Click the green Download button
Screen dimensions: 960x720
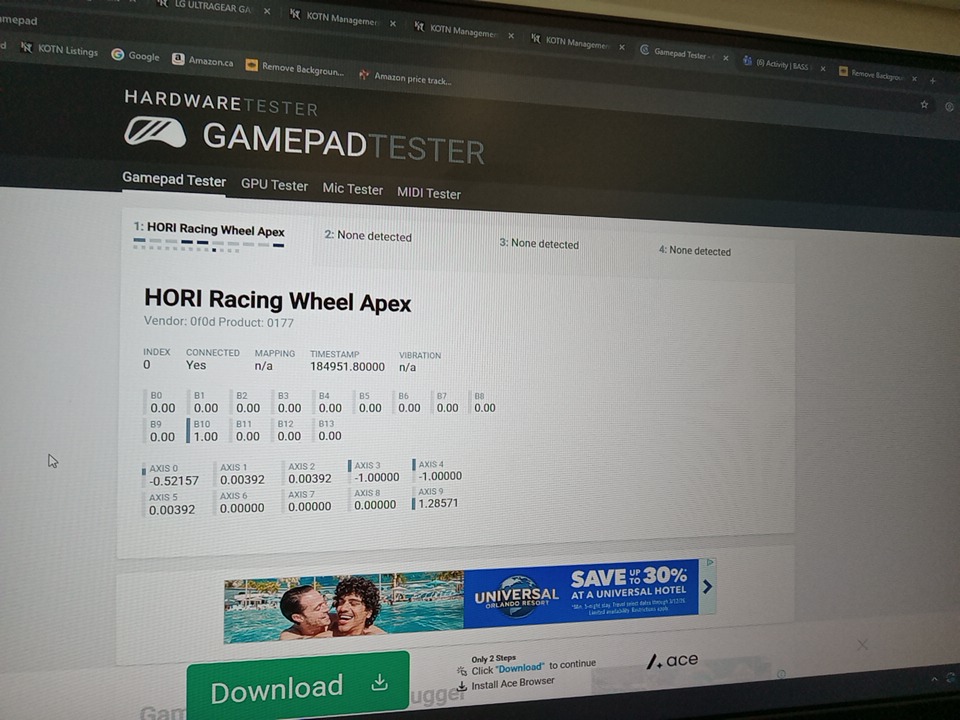(x=297, y=687)
